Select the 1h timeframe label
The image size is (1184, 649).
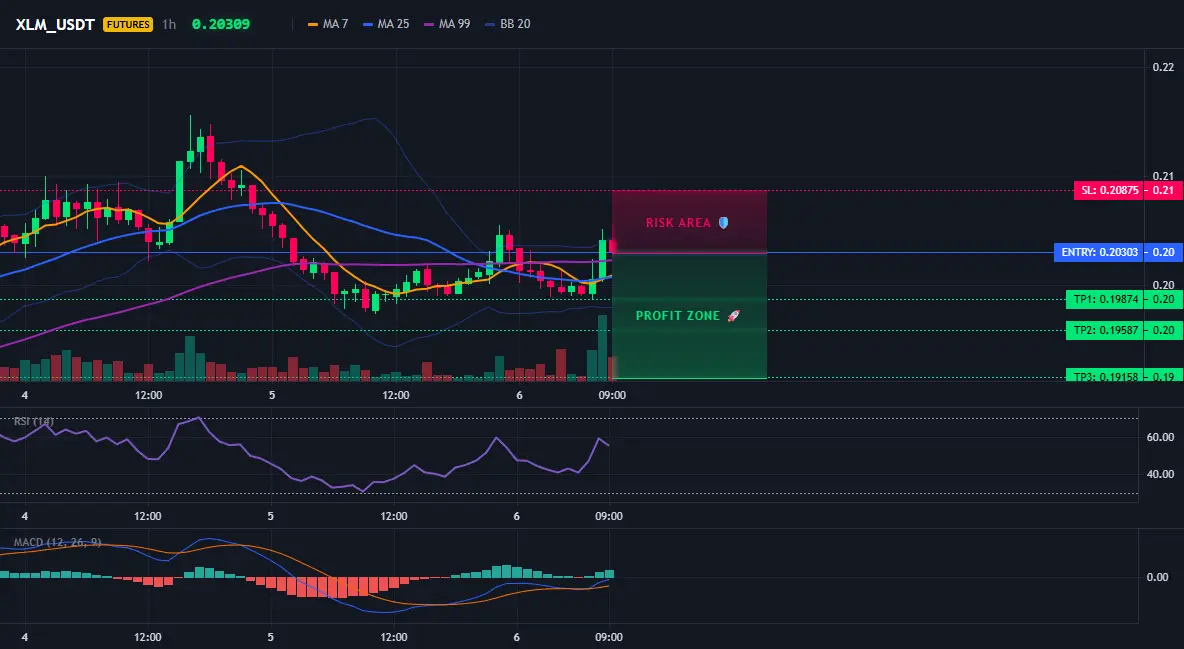[x=169, y=24]
